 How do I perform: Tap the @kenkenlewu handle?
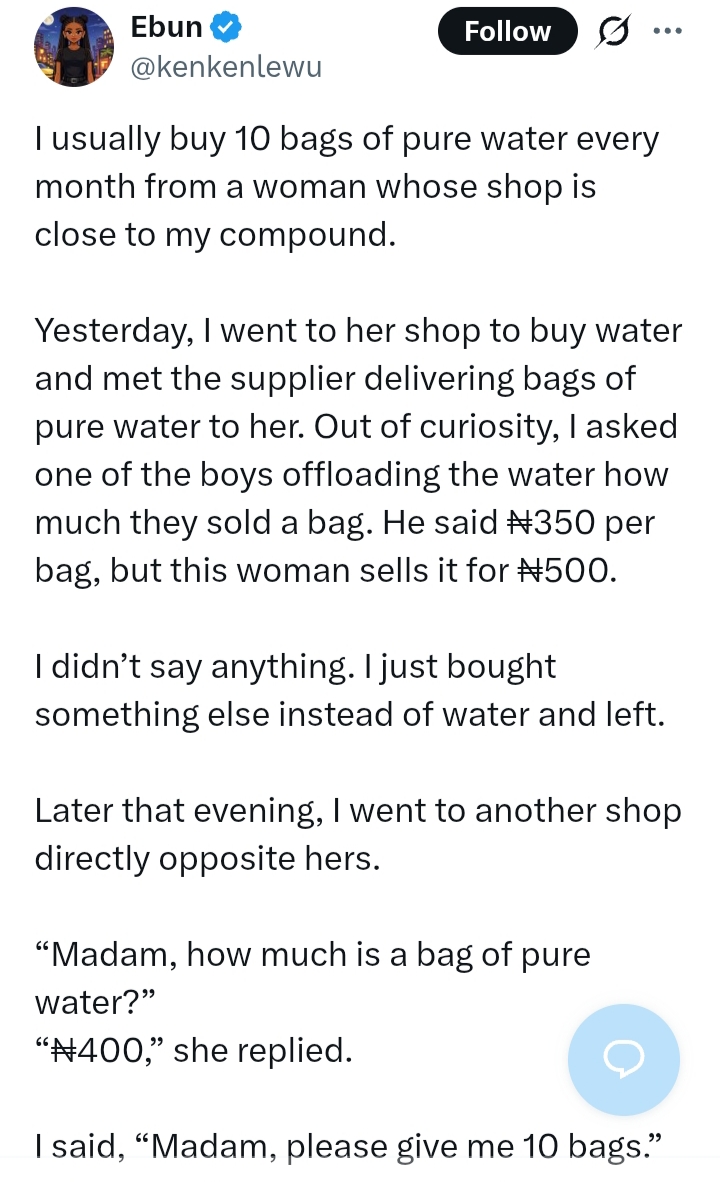coord(226,68)
